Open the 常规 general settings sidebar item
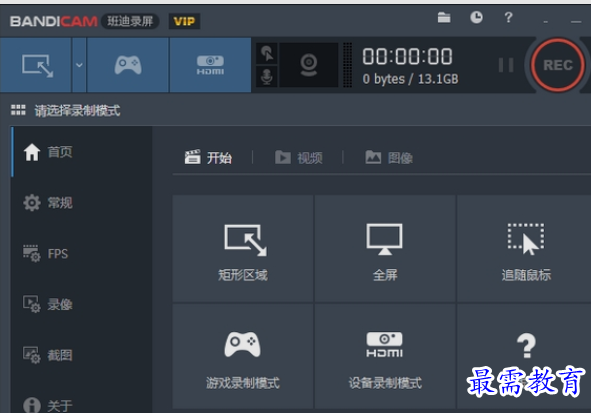Image resolution: width=591 pixels, height=413 pixels. (x=82, y=203)
